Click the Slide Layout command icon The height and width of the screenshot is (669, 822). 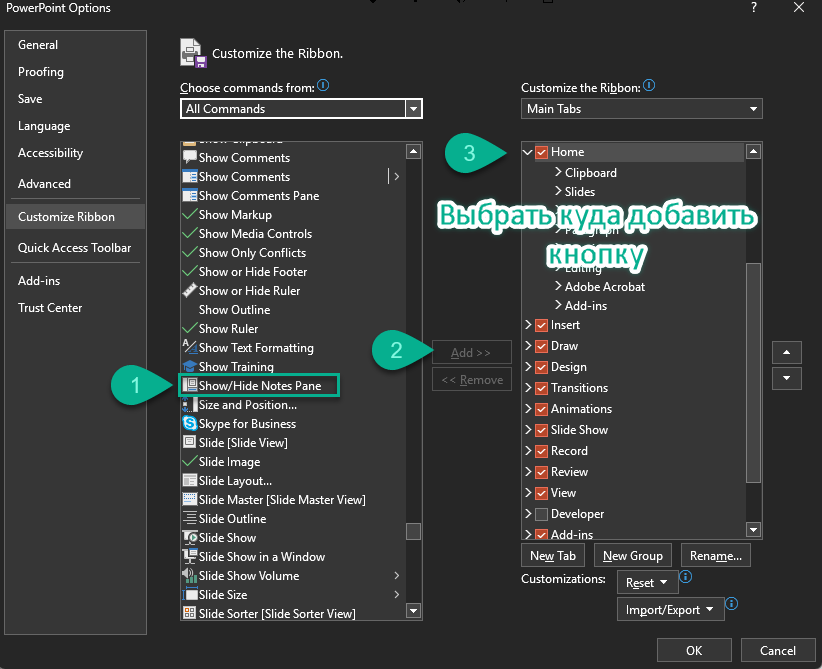(189, 480)
